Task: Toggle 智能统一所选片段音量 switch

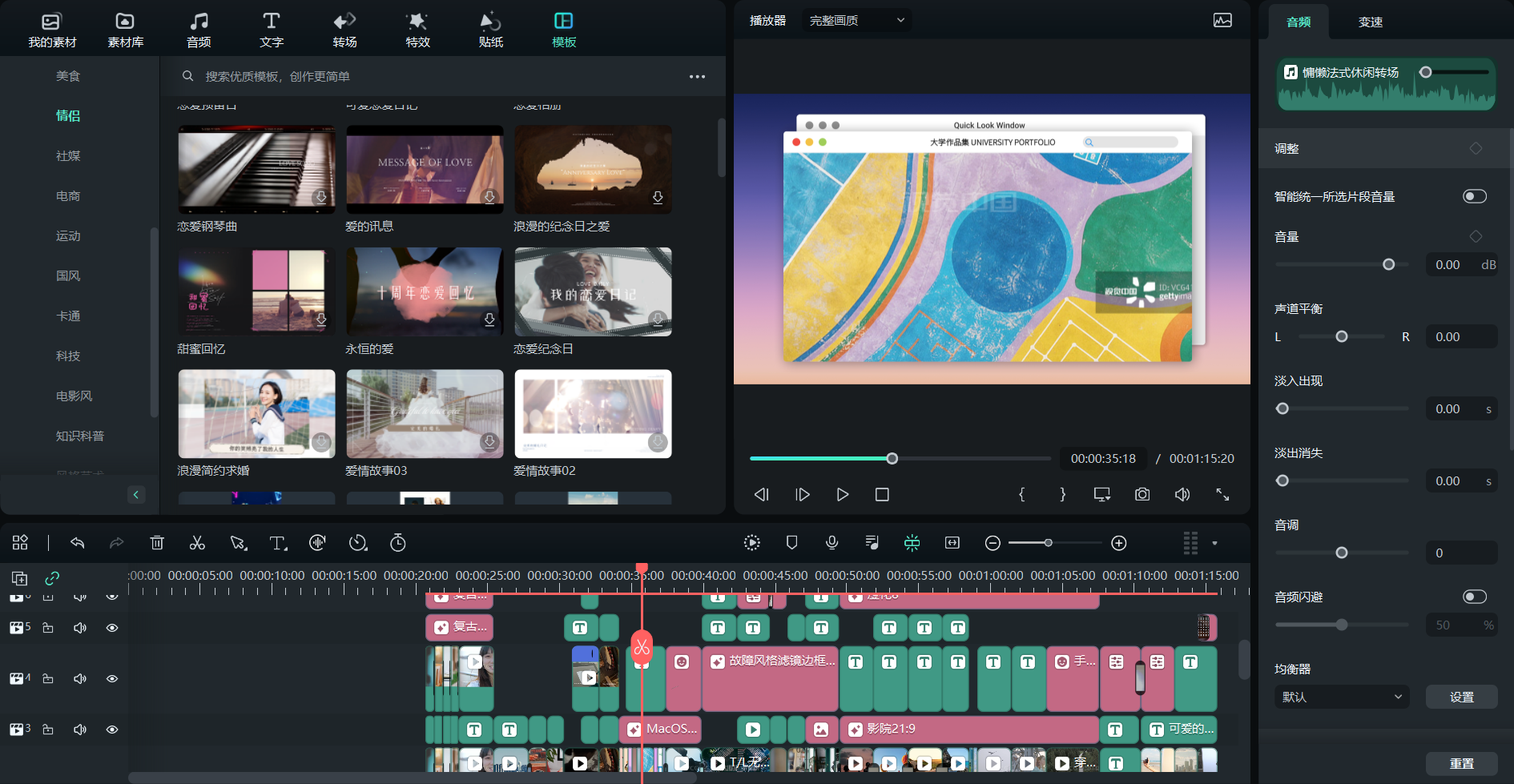Action: 1474,196
